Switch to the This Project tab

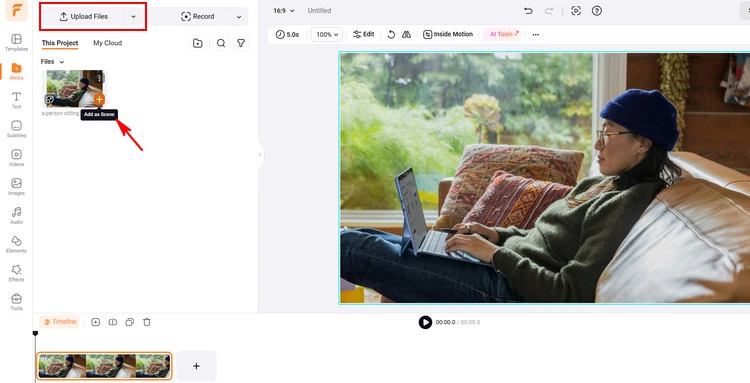coord(60,43)
